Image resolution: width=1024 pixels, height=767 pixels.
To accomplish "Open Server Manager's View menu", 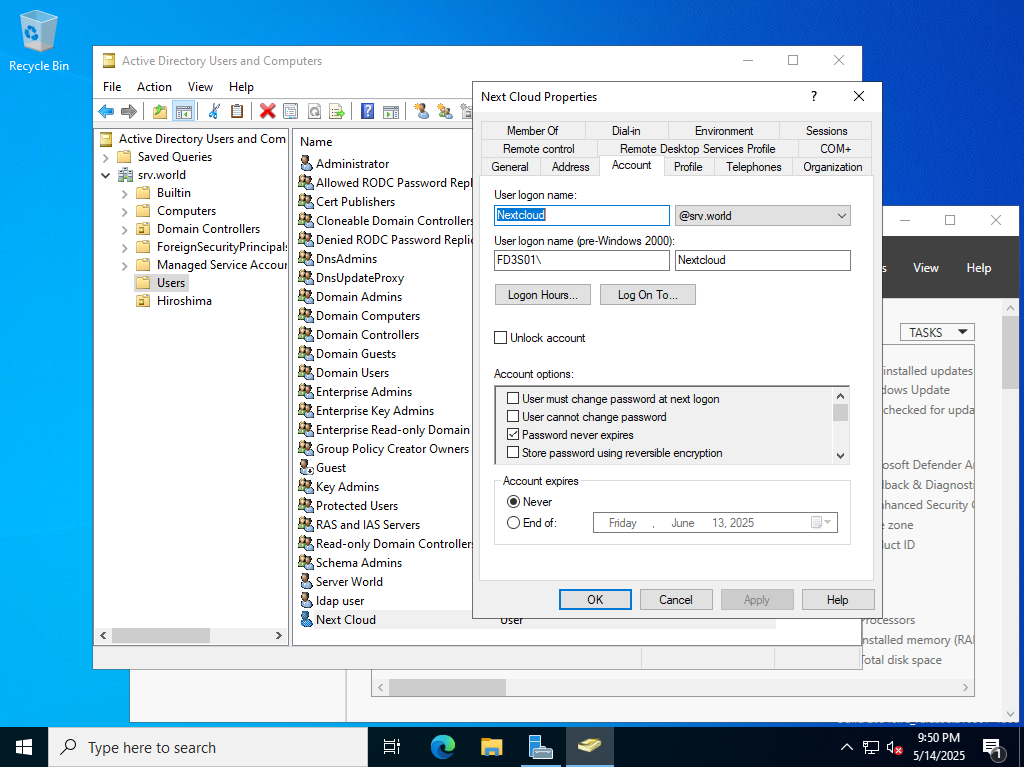I will coord(925,268).
